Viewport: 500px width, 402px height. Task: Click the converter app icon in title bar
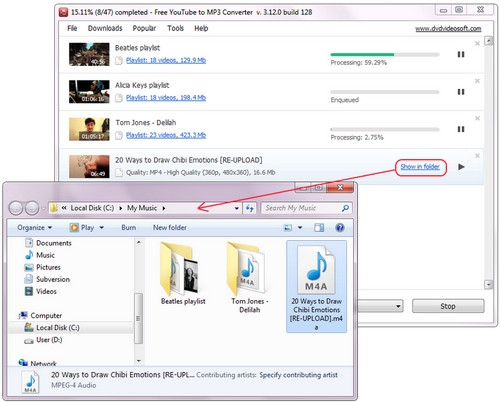pyautogui.click(x=63, y=13)
